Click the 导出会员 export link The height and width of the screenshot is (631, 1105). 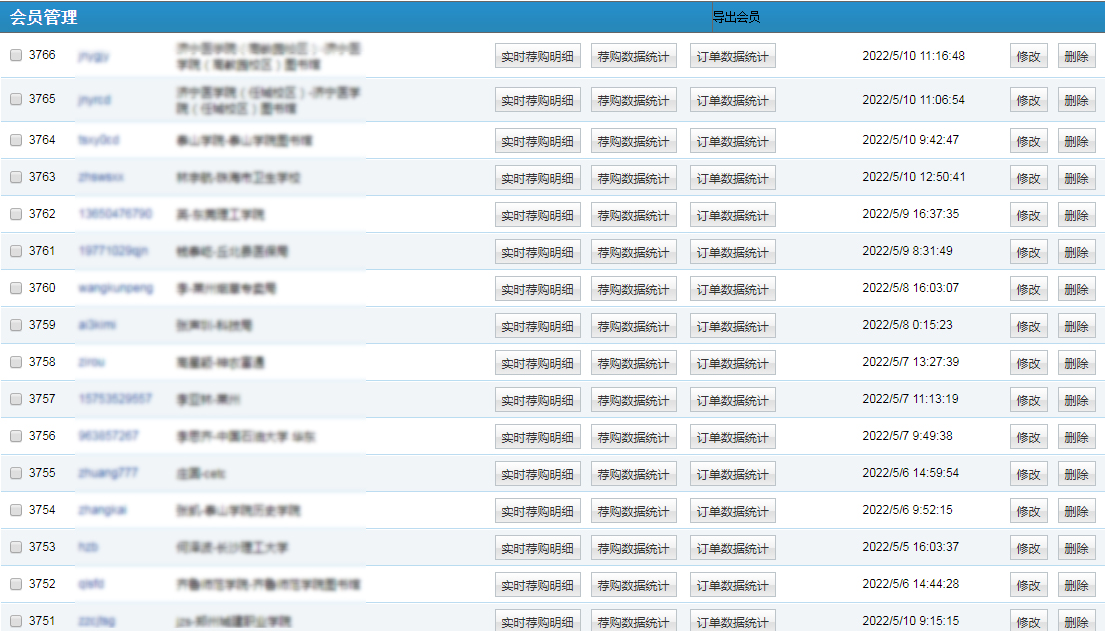coord(736,17)
